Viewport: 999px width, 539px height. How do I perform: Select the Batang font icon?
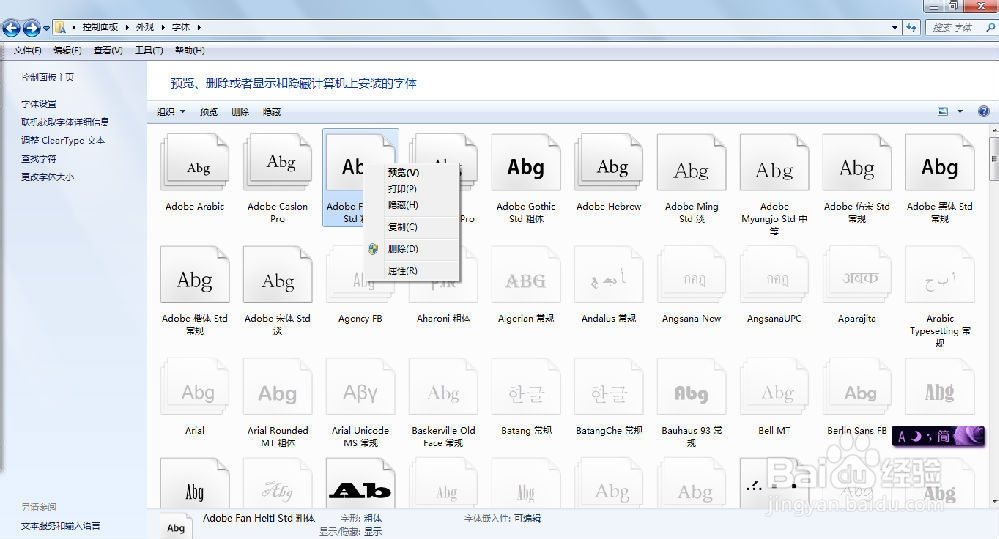pyautogui.click(x=526, y=387)
